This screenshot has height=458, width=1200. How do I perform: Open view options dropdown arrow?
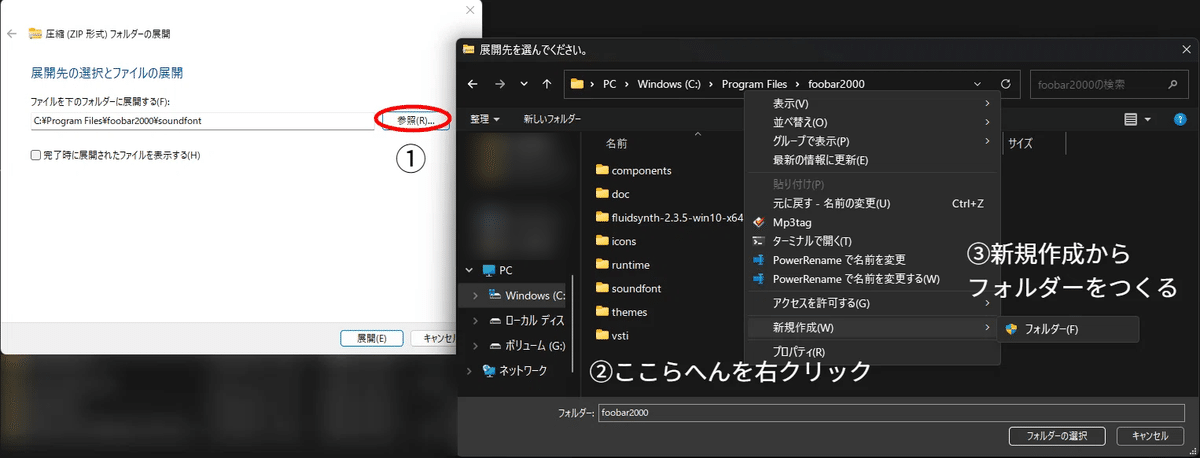coord(1148,119)
